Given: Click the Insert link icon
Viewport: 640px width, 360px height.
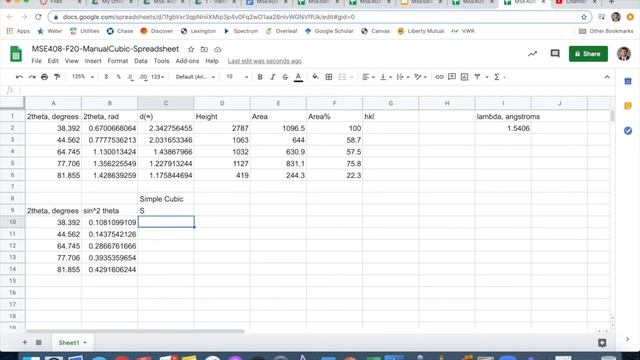Looking at the screenshot, I should click(x=439, y=77).
